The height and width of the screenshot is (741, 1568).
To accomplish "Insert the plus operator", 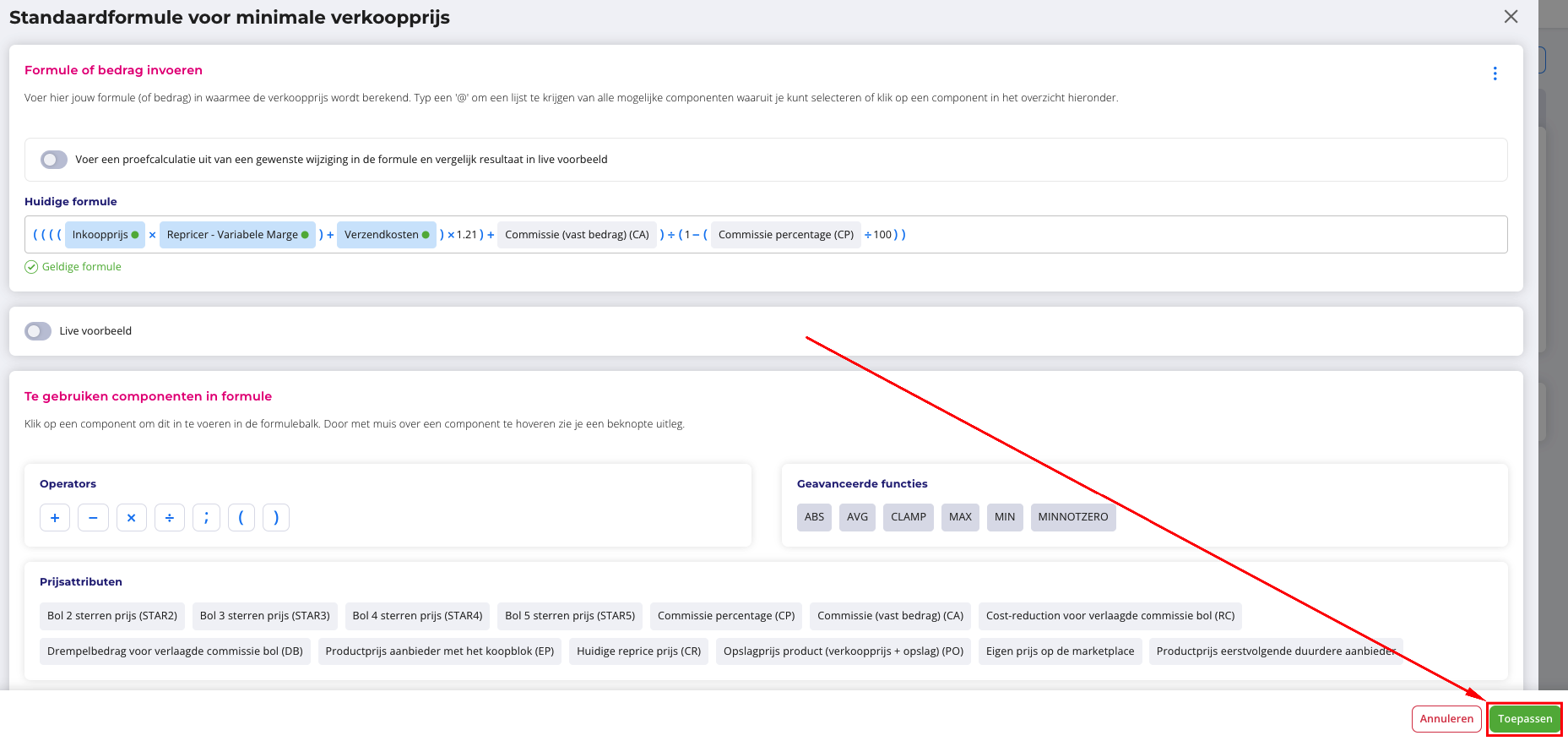I will point(55,517).
